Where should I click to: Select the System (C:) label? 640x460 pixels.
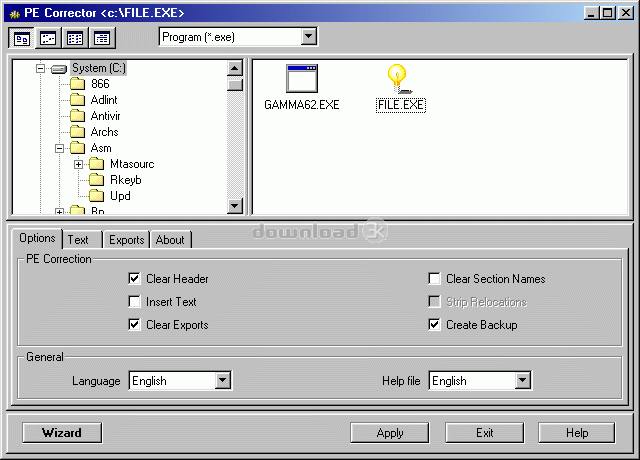[99, 68]
